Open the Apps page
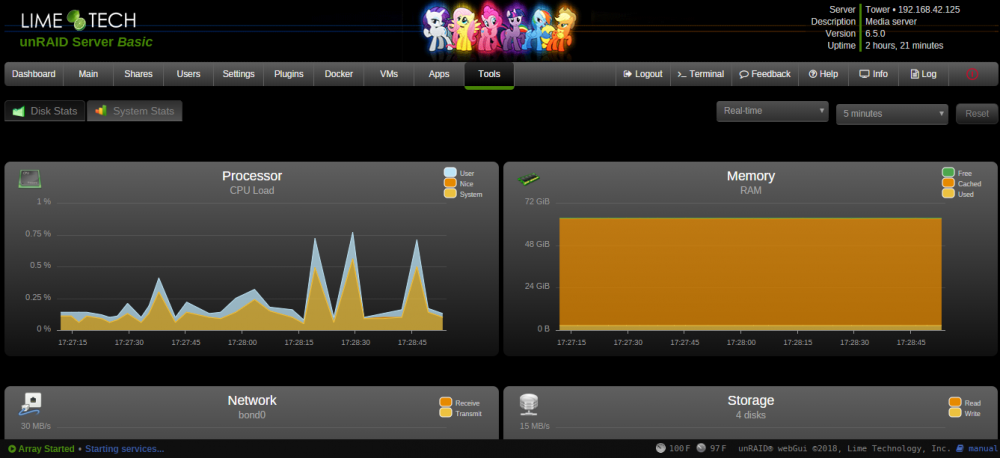 tap(439, 74)
